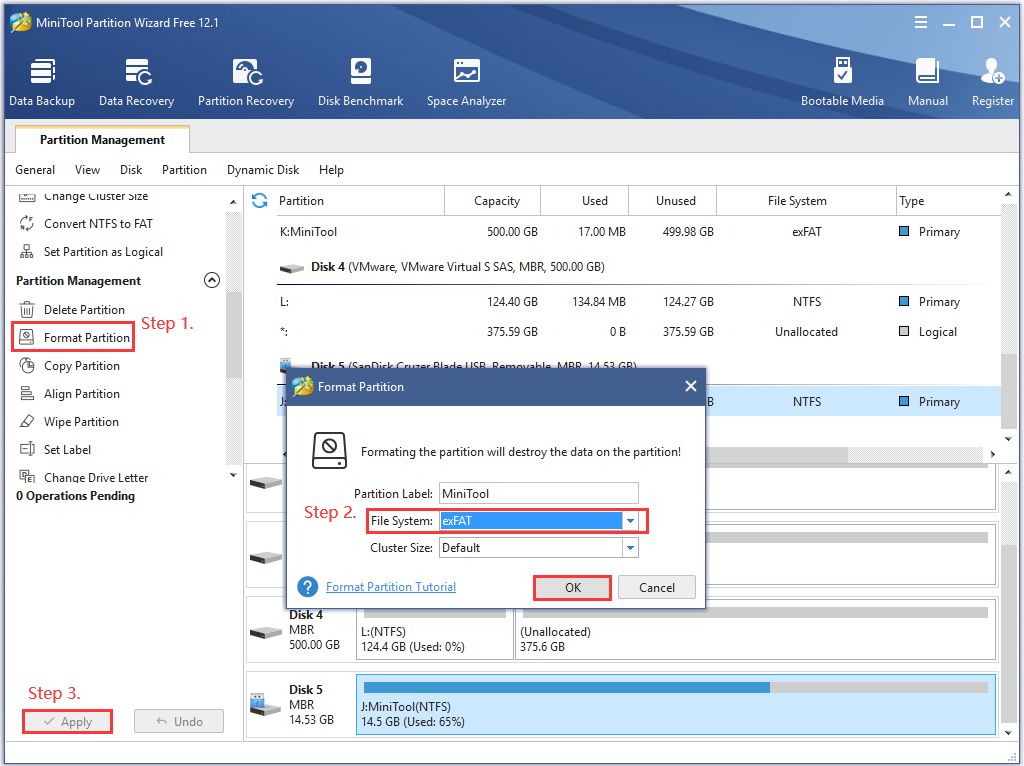Refresh the partition list
Viewport: 1024px width, 766px height.
[x=260, y=201]
